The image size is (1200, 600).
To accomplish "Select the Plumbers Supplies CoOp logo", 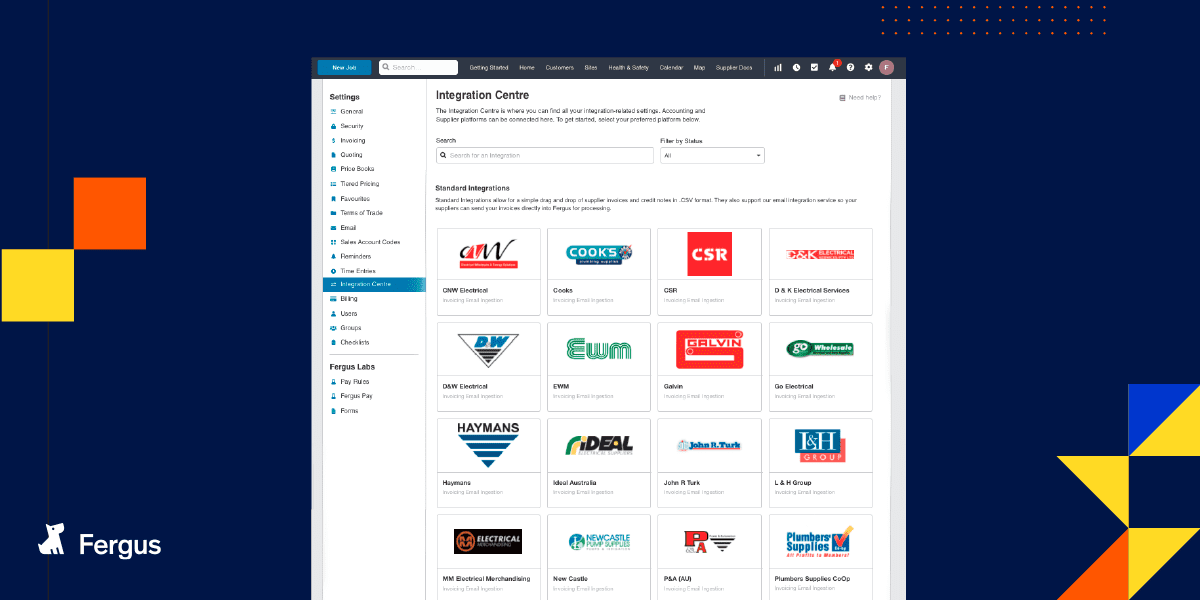I will click(820, 541).
